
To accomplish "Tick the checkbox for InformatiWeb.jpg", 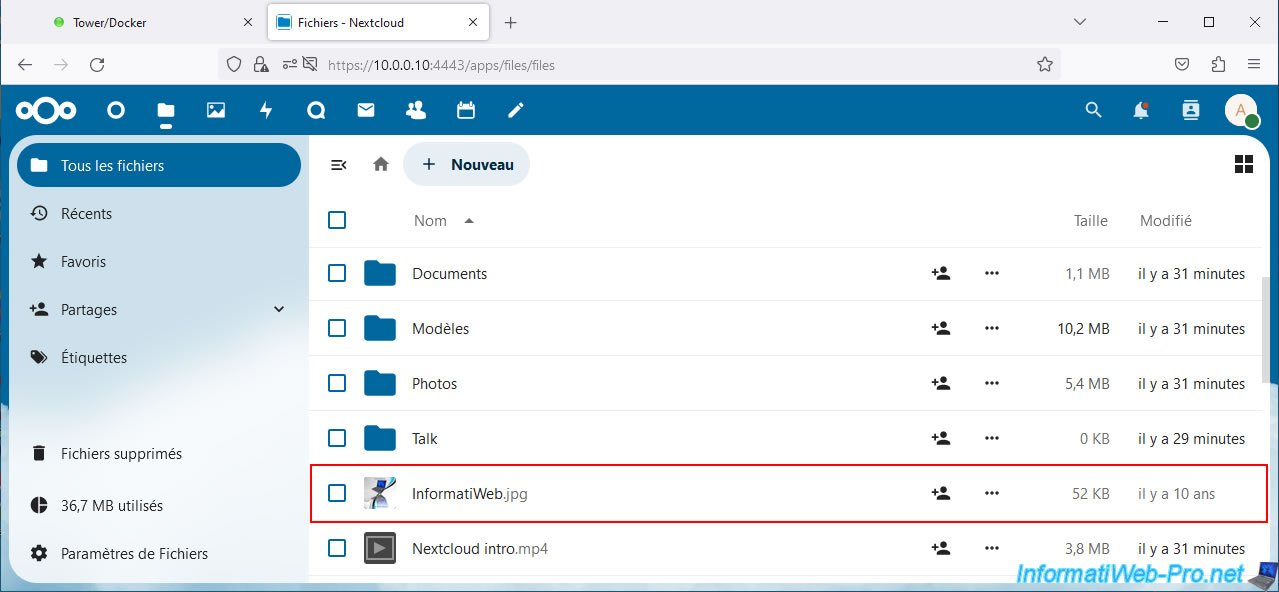I will [x=337, y=493].
